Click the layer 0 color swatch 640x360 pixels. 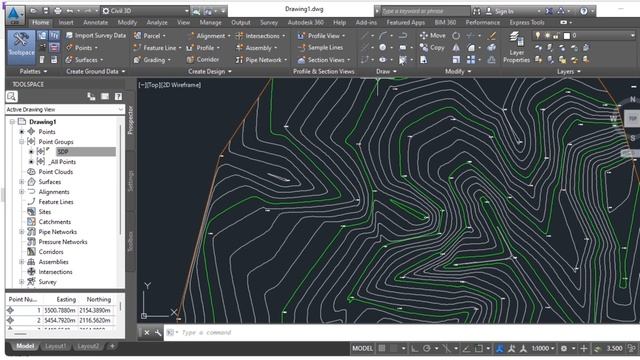(567, 36)
